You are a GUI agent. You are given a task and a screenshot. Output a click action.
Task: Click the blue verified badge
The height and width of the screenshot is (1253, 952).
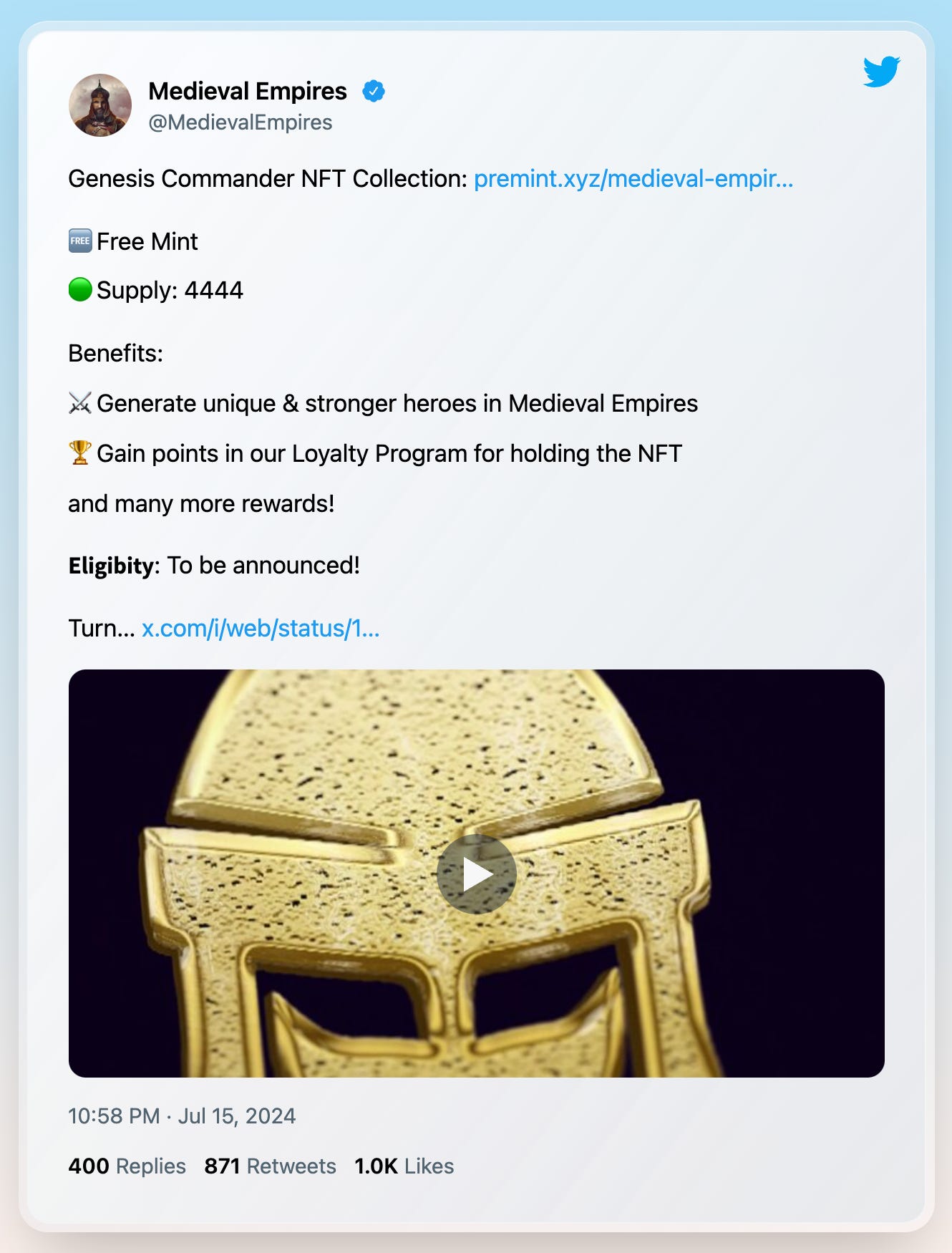point(374,92)
